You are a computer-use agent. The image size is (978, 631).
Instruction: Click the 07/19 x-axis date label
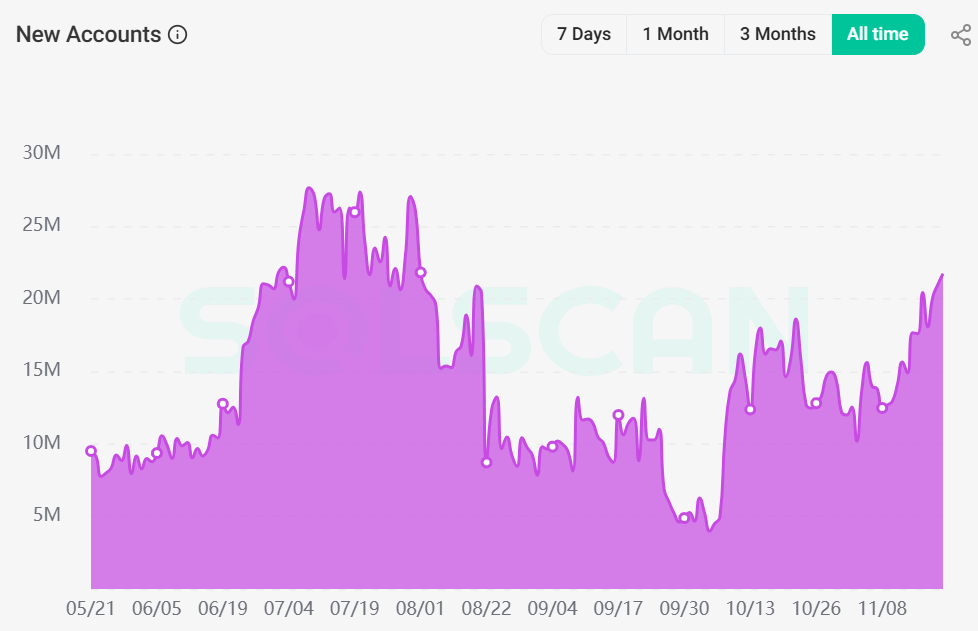coord(355,609)
